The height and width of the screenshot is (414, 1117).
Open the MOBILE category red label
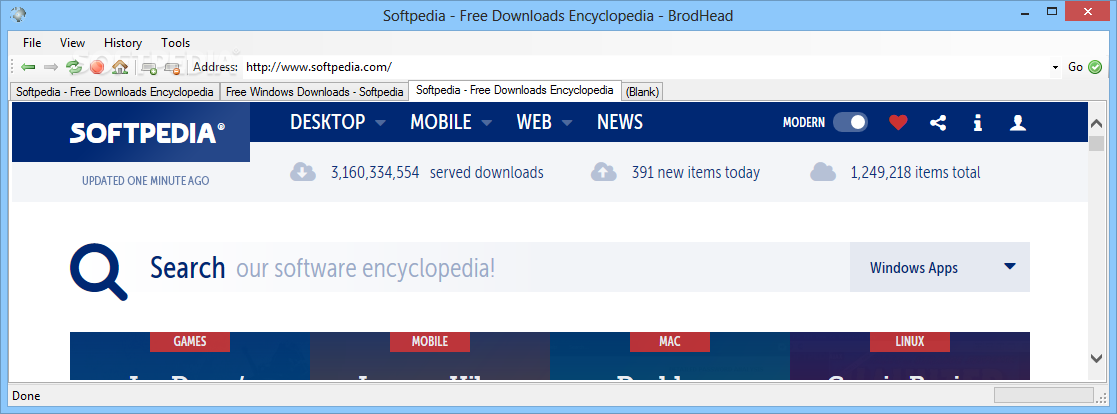[430, 341]
